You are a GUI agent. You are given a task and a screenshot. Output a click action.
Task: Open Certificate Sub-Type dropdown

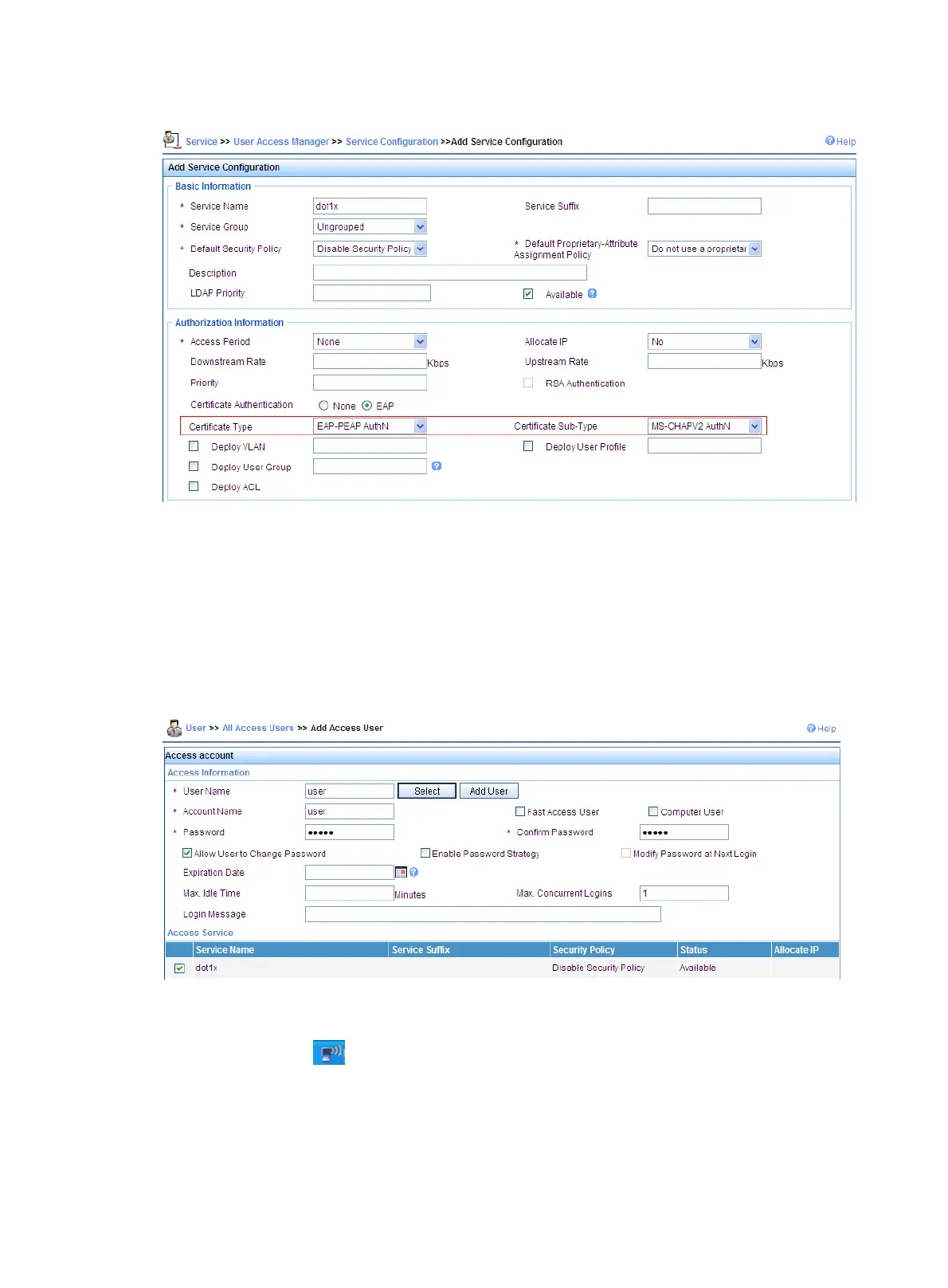click(x=704, y=426)
